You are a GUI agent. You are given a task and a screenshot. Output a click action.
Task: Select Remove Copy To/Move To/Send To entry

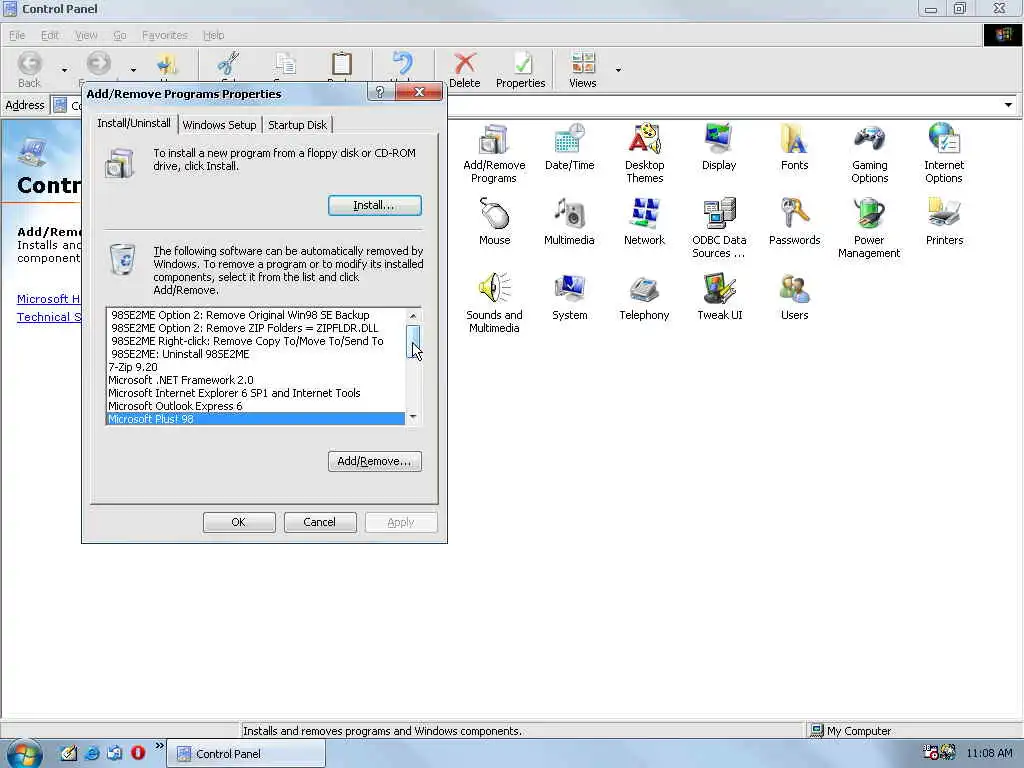[255, 341]
